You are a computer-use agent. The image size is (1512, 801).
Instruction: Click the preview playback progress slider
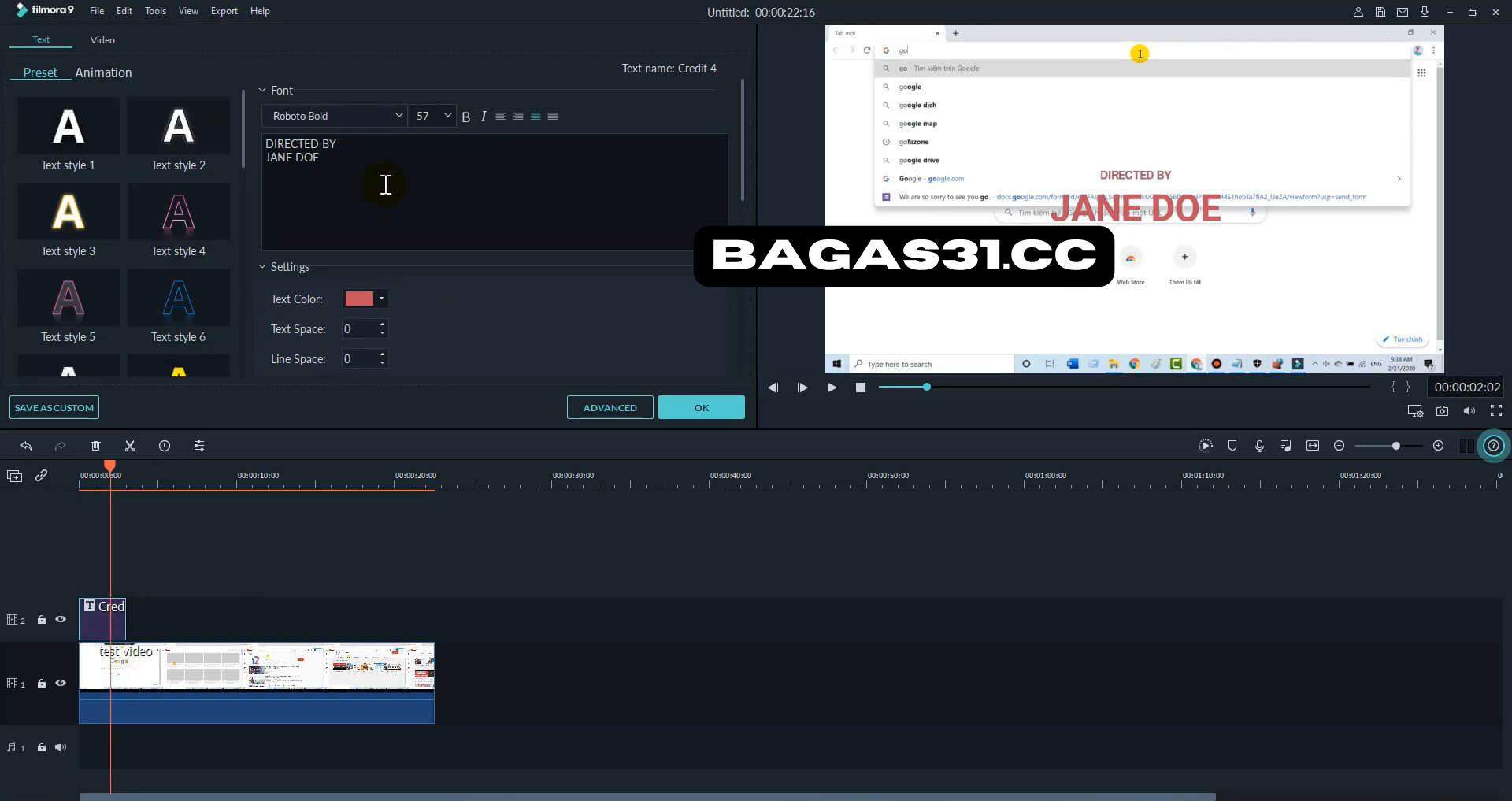click(1125, 387)
